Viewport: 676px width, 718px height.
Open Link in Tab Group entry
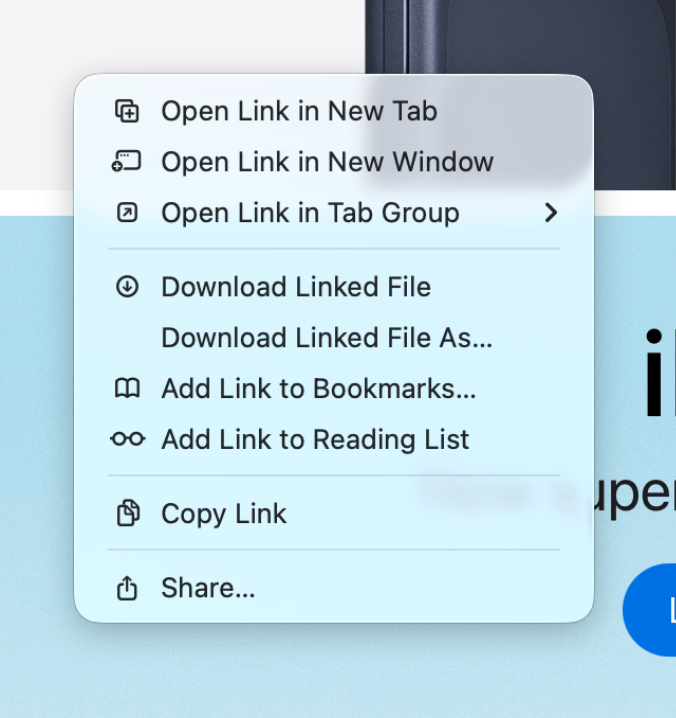coord(334,212)
